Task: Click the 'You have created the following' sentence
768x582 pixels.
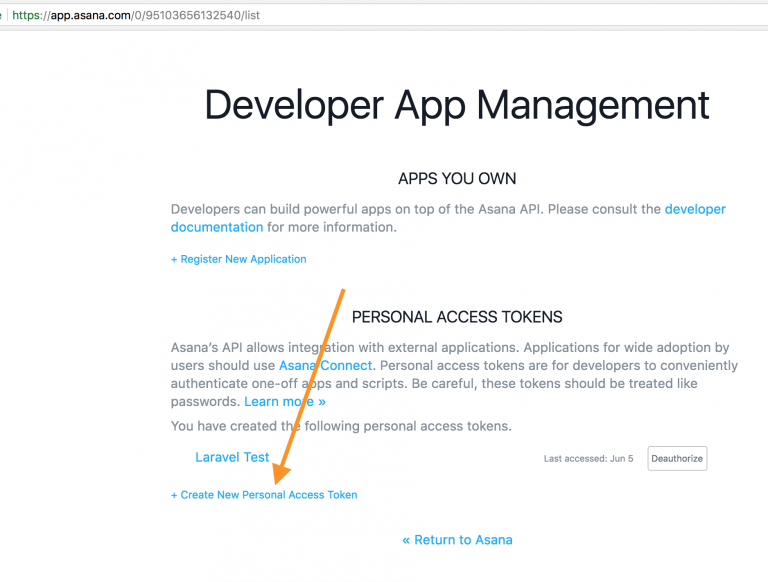Action: [341, 426]
